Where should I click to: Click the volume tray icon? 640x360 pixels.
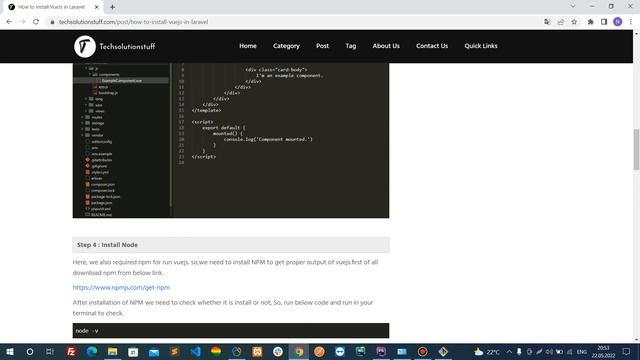pyautogui.click(x=549, y=351)
